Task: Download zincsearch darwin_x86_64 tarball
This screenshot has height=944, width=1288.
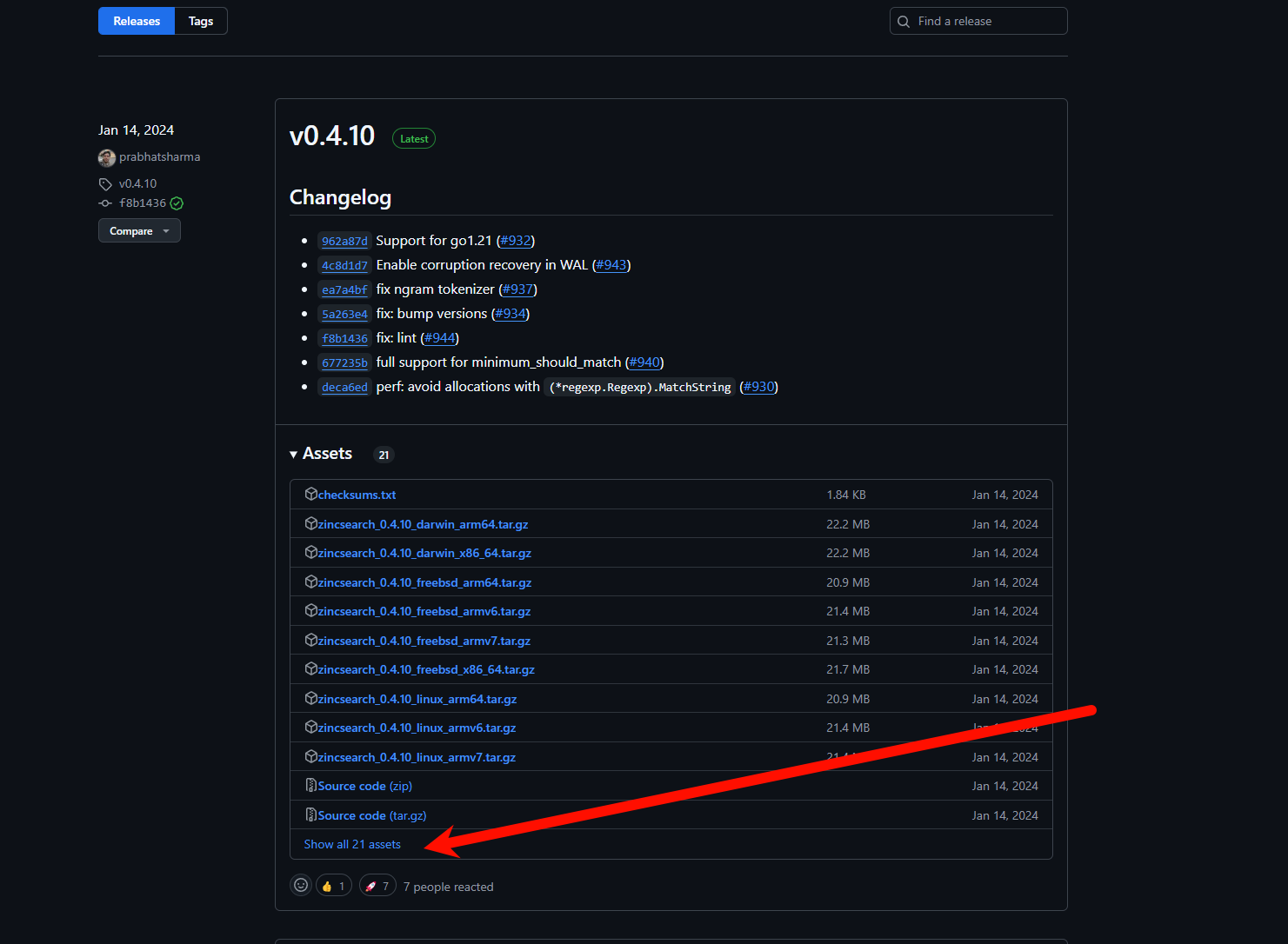Action: [x=424, y=553]
